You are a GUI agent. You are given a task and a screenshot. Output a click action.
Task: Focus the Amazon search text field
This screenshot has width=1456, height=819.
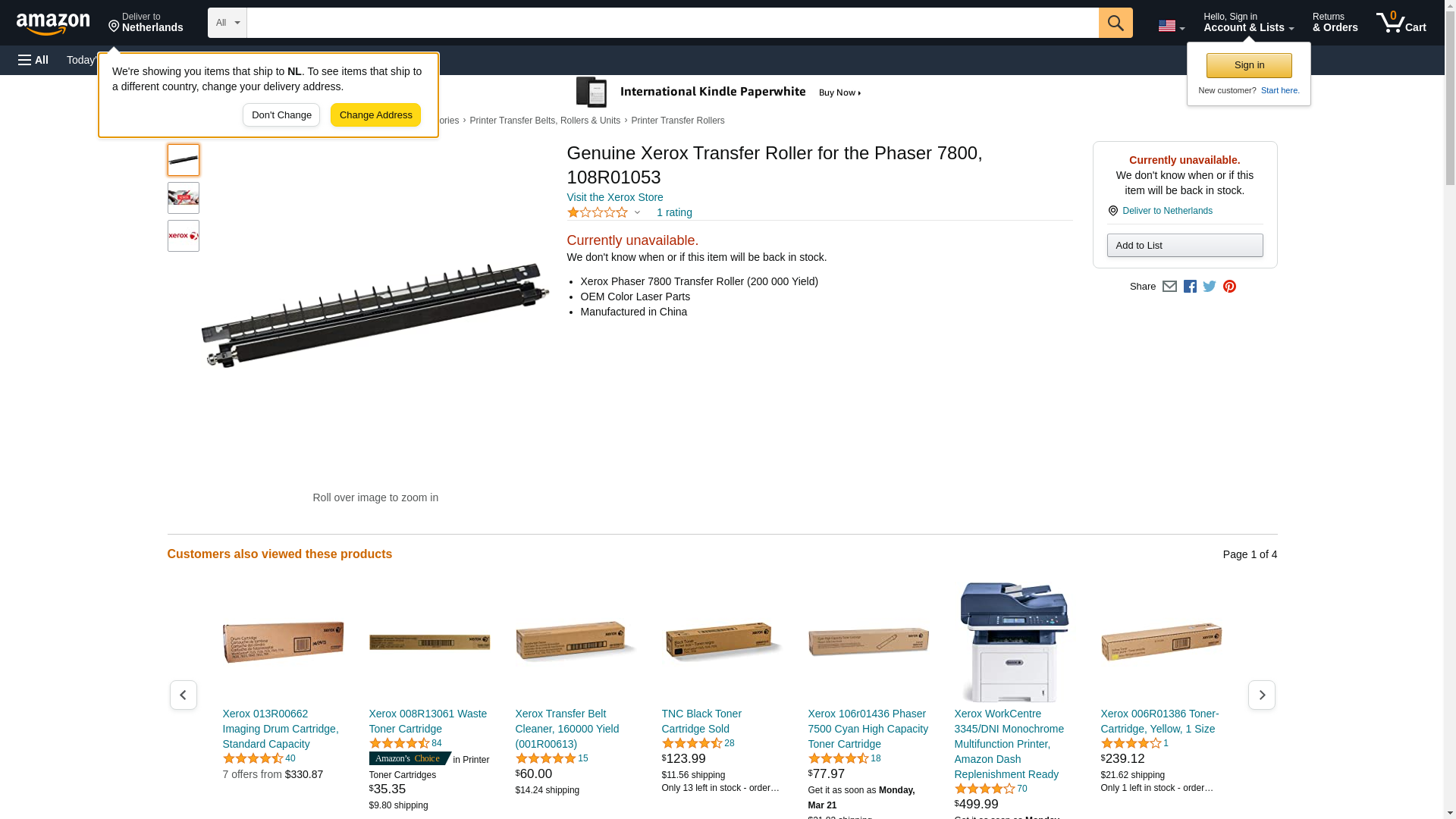[x=672, y=23]
